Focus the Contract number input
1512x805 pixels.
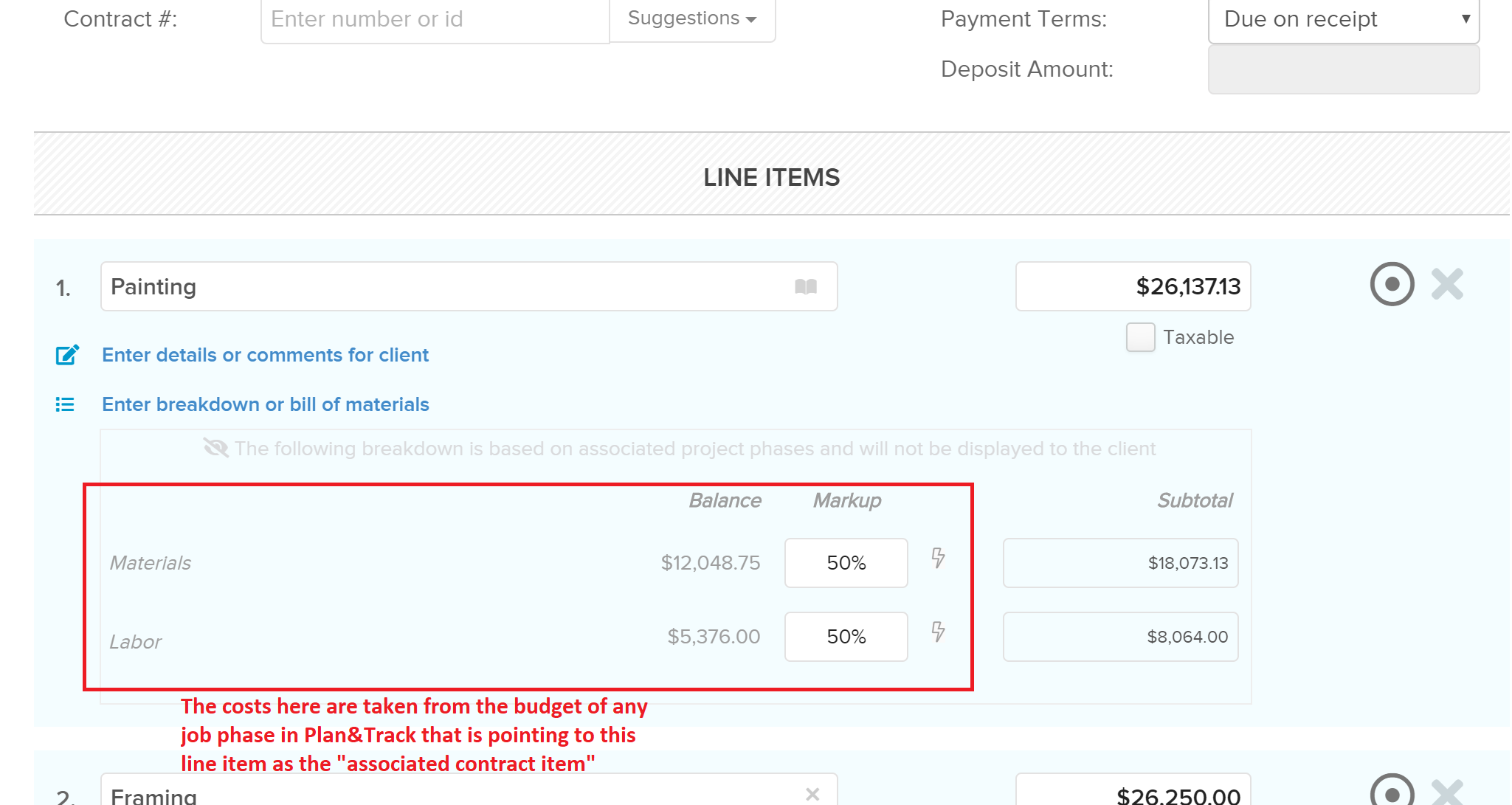click(x=435, y=21)
